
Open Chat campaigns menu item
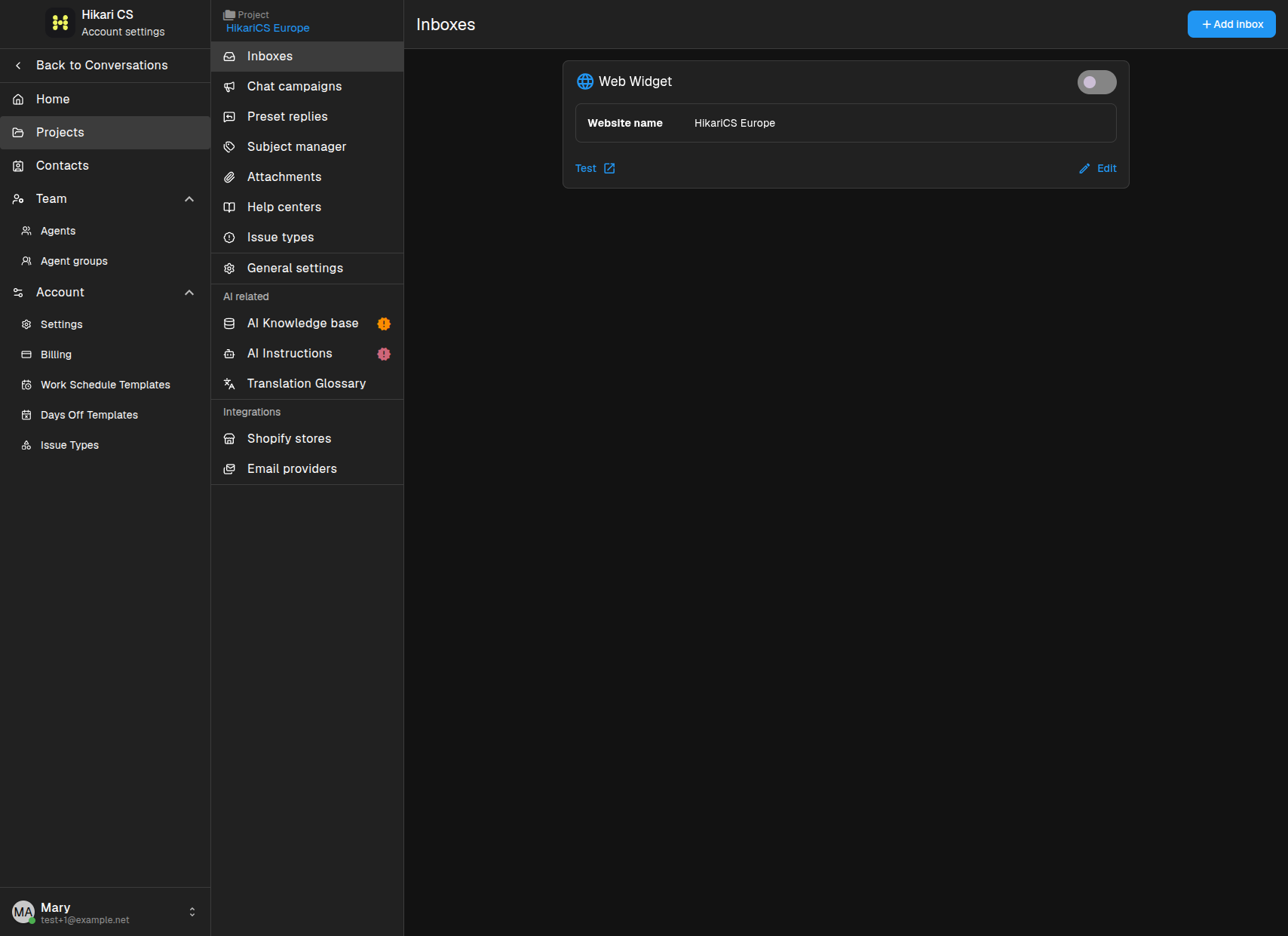click(x=307, y=87)
